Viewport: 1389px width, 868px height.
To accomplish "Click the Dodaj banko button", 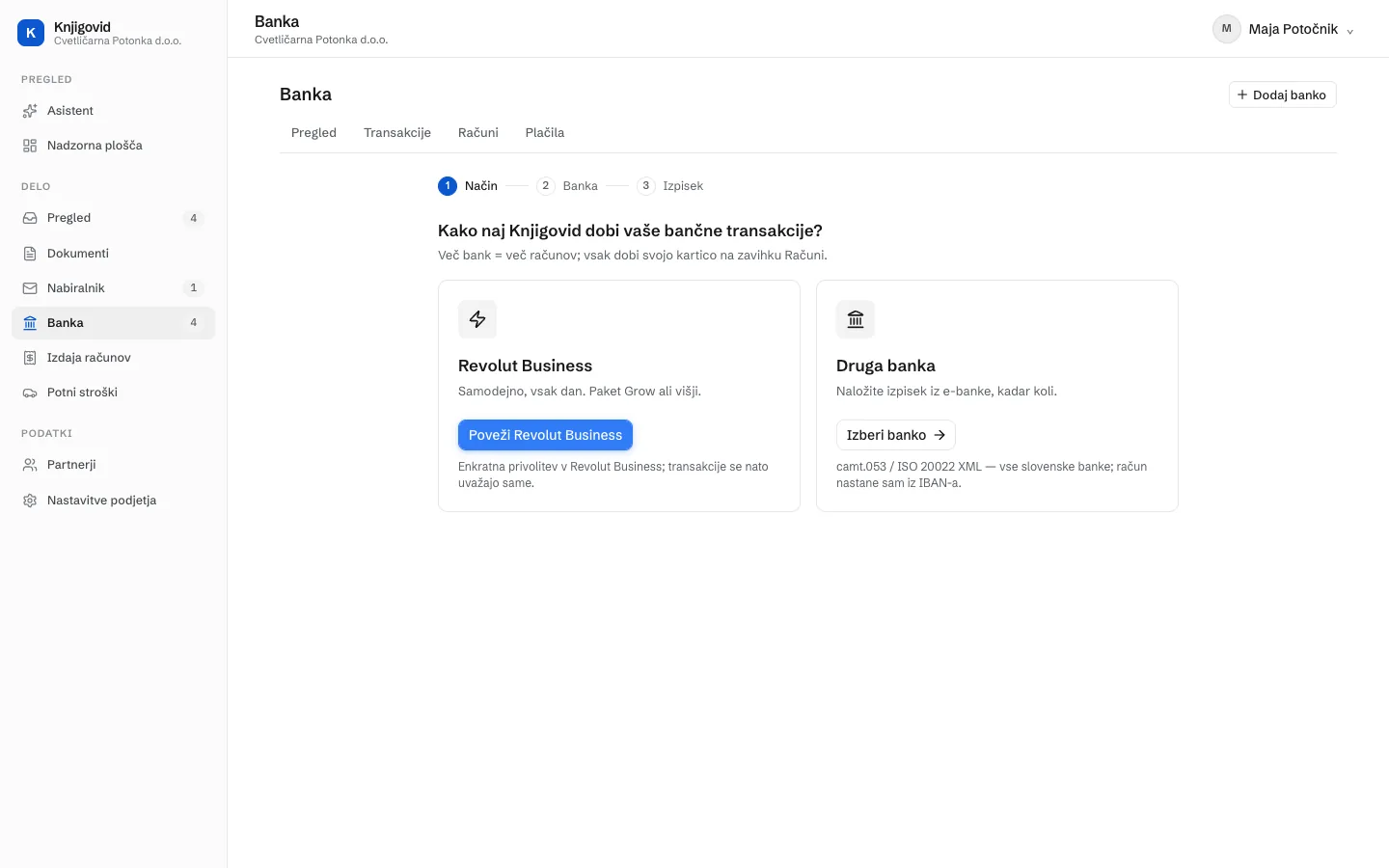I will (x=1282, y=95).
